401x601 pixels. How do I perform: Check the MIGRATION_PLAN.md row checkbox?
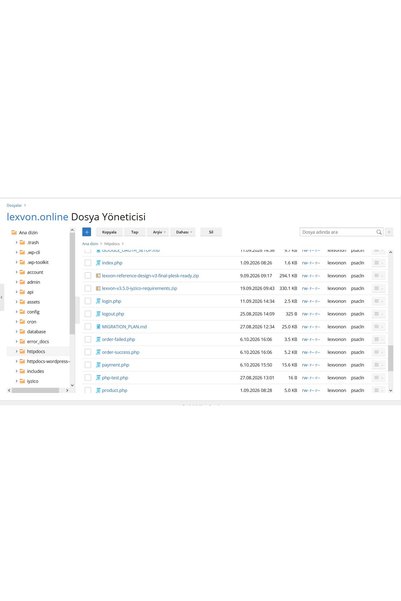coord(88,327)
